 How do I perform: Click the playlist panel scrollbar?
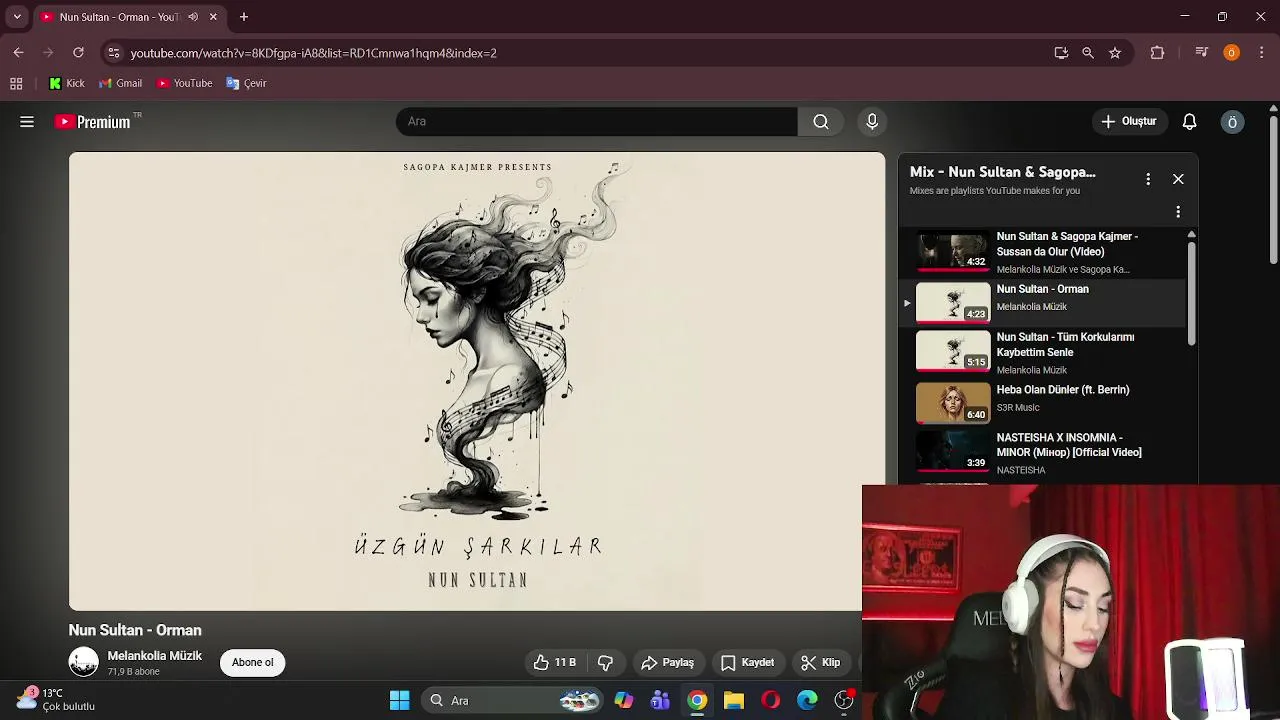point(1191,293)
